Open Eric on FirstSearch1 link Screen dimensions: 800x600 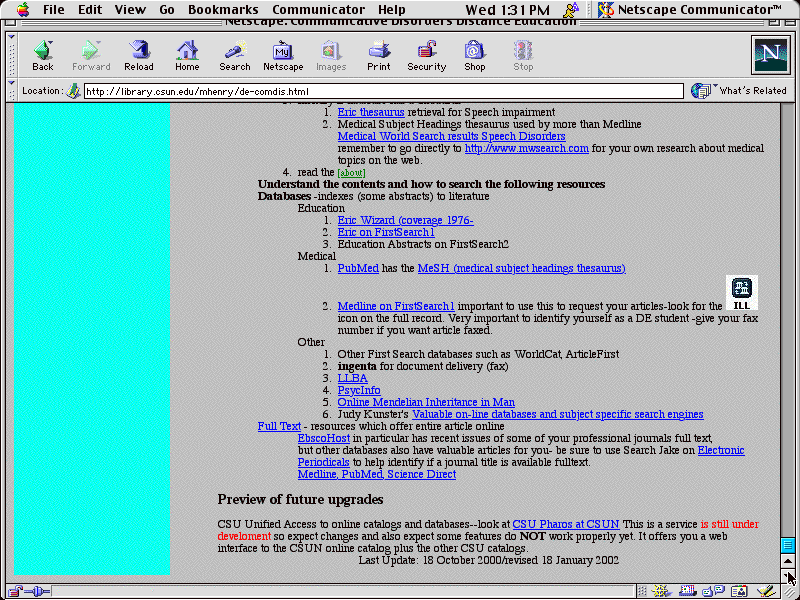(x=386, y=232)
